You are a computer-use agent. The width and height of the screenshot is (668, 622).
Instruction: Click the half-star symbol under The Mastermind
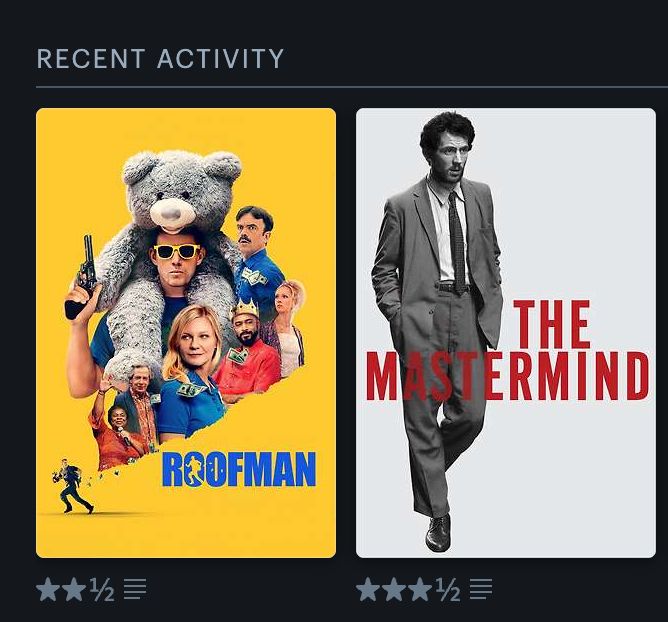[x=448, y=590]
